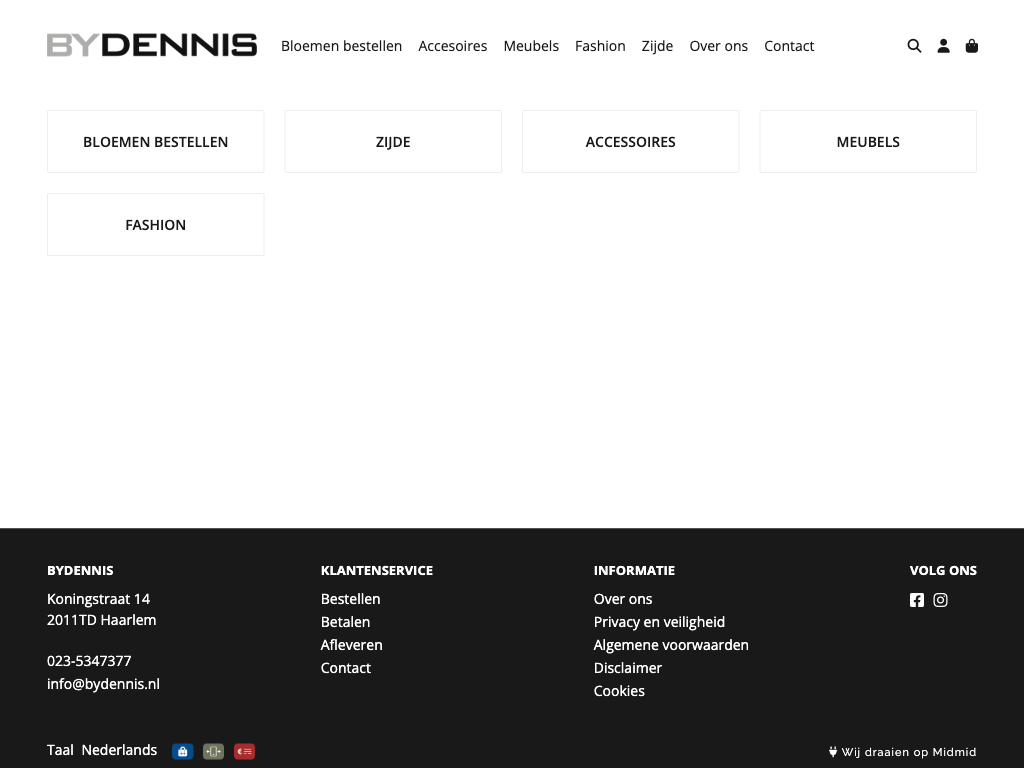Click the ByDennis logo

pyautogui.click(x=152, y=45)
